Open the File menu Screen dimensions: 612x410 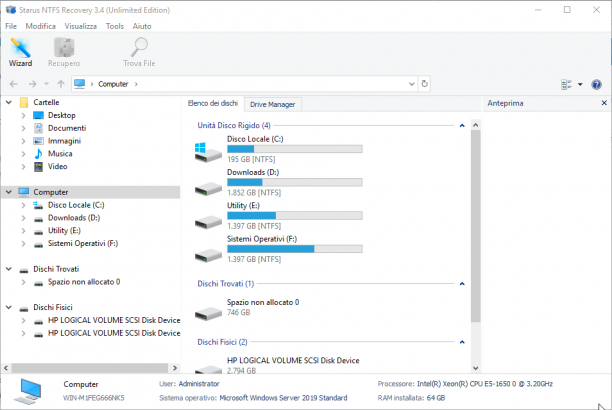click(11, 26)
